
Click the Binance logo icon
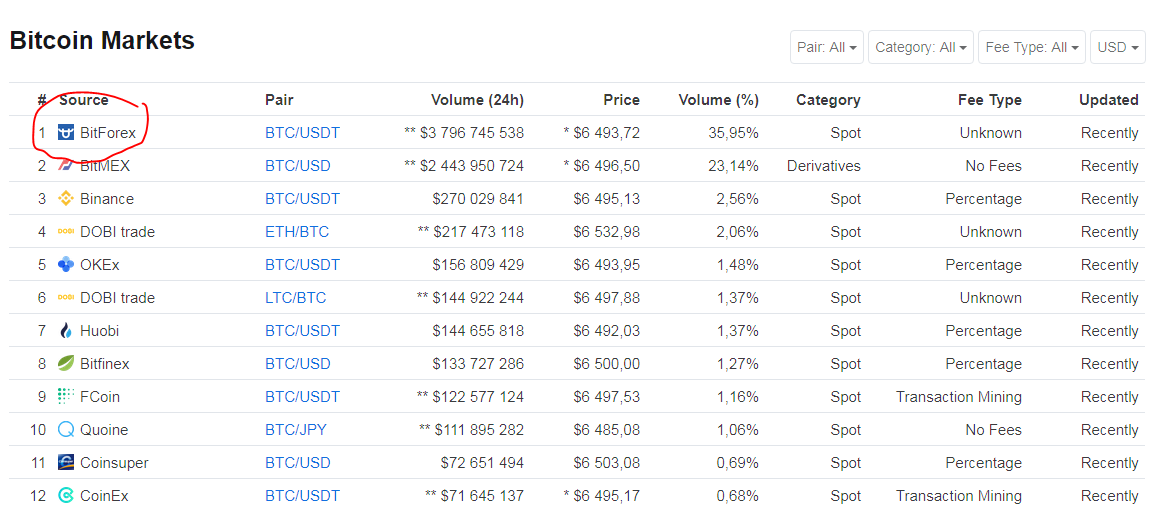click(66, 199)
